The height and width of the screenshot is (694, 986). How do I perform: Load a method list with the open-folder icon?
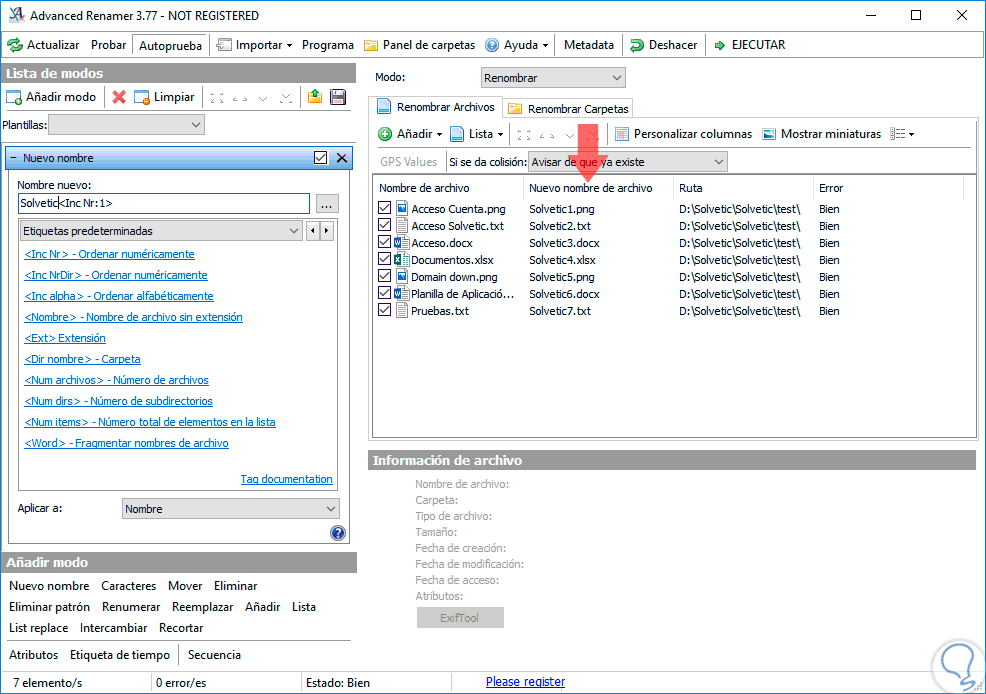(315, 97)
